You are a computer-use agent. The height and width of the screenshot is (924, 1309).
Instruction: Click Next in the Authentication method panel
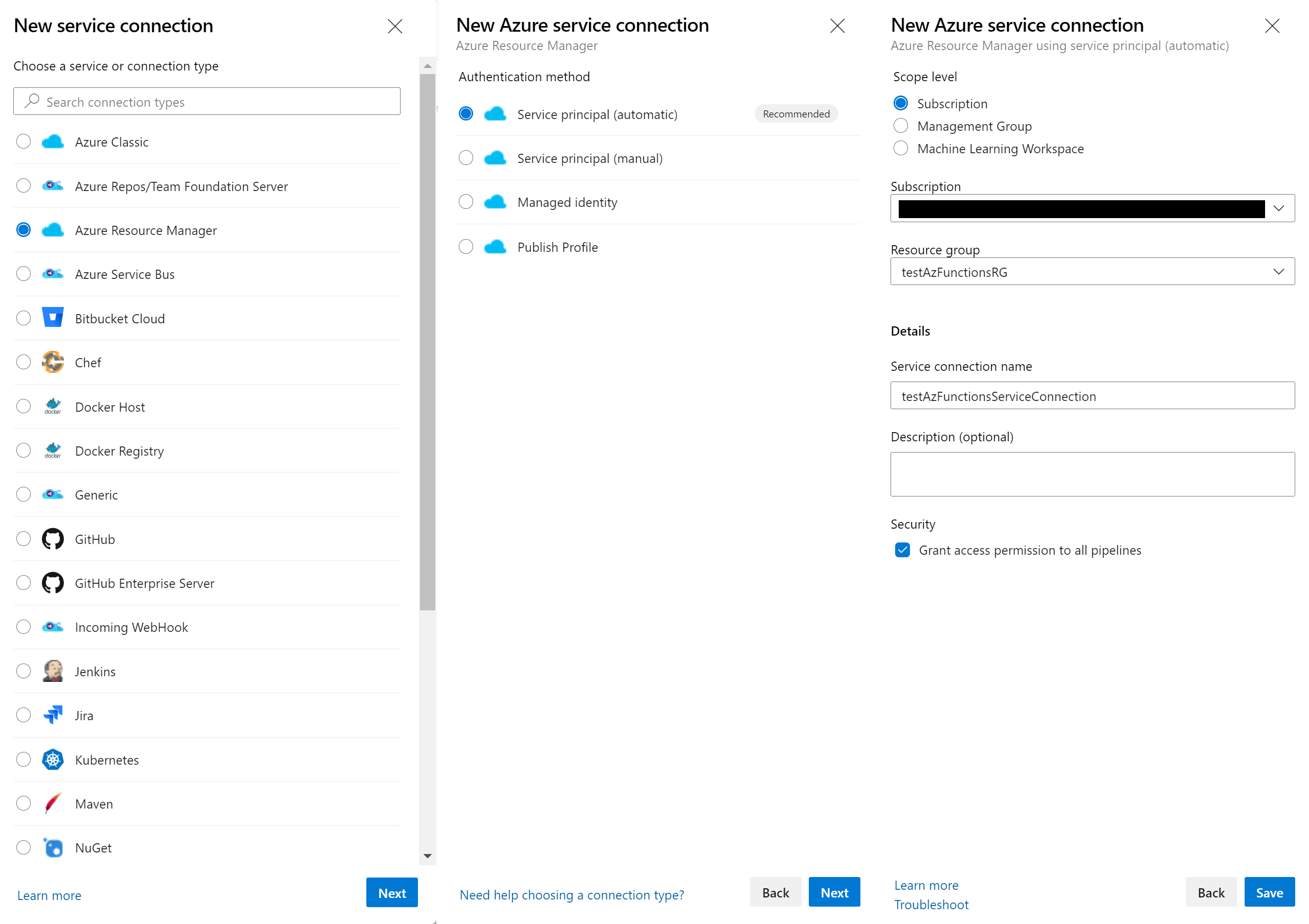[834, 892]
